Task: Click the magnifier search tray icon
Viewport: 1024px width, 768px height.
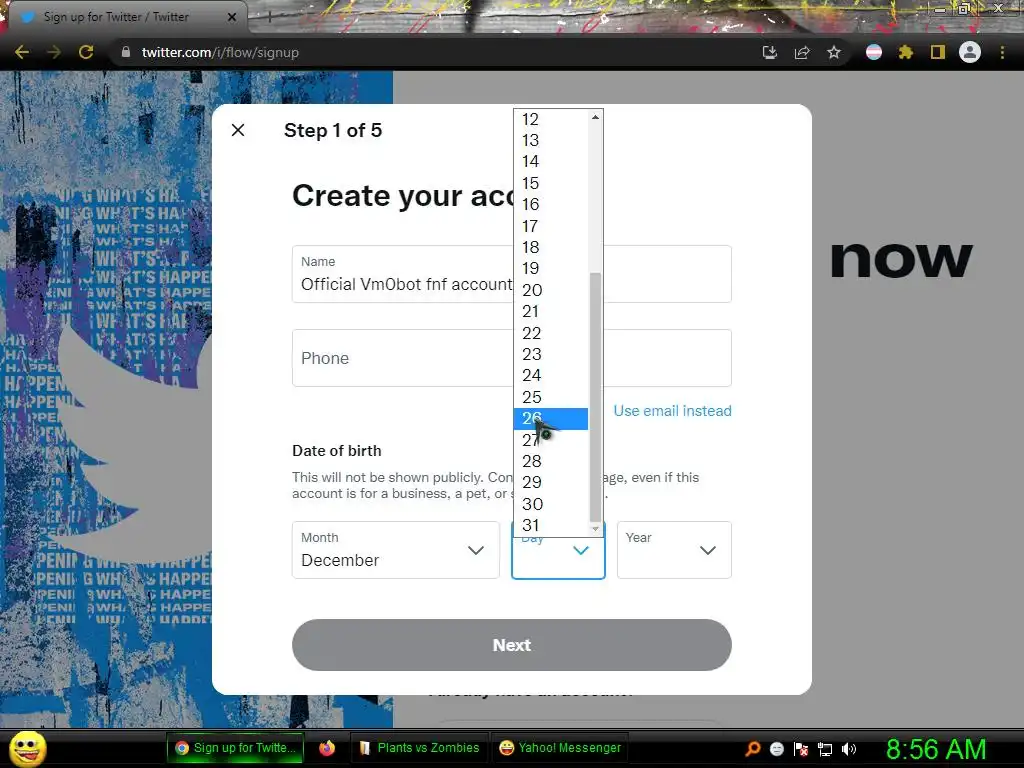Action: click(753, 749)
